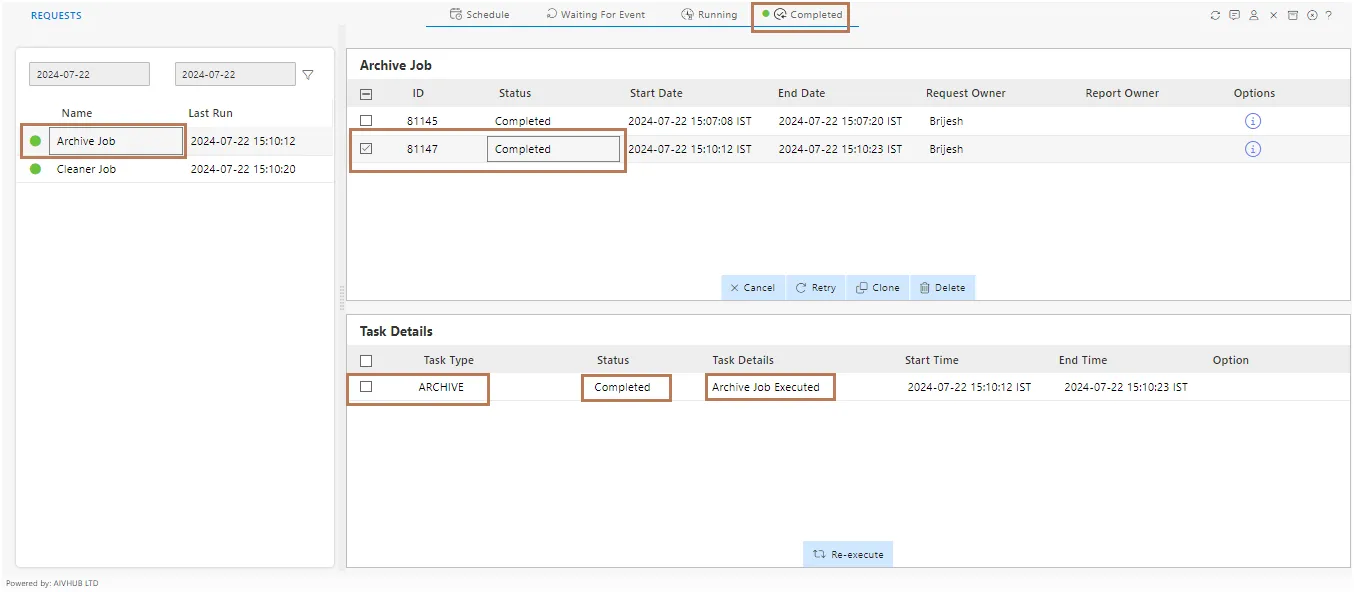The height and width of the screenshot is (592, 1354).
Task: Click Last Run 15:10:20 of Cleaner Job
Action: coord(243,169)
